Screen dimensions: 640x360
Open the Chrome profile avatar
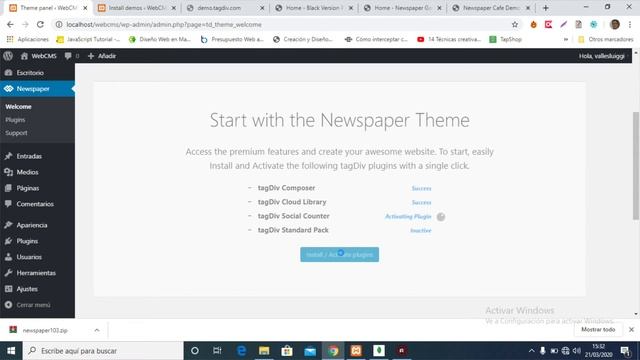click(x=615, y=24)
